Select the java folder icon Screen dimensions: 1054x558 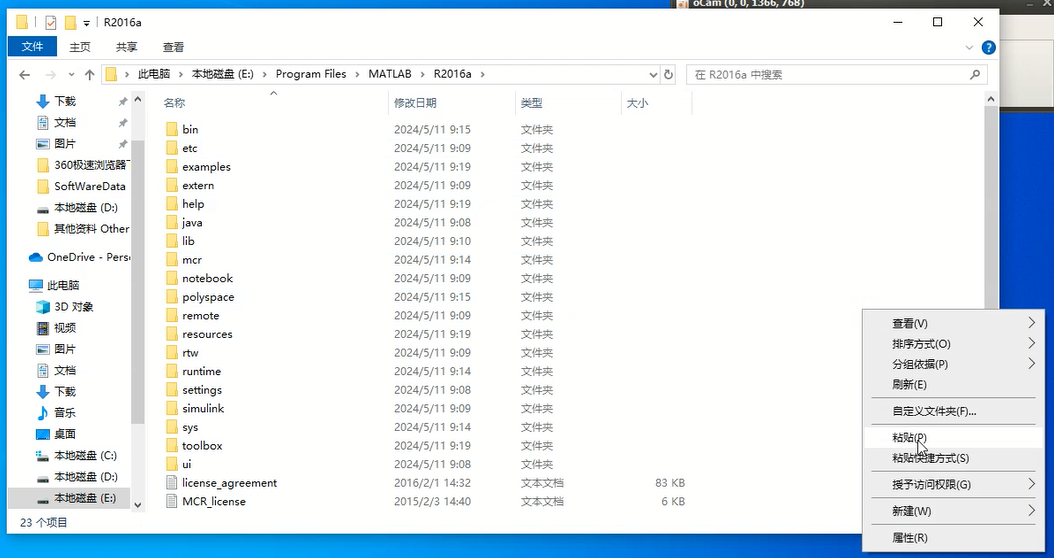click(x=172, y=223)
